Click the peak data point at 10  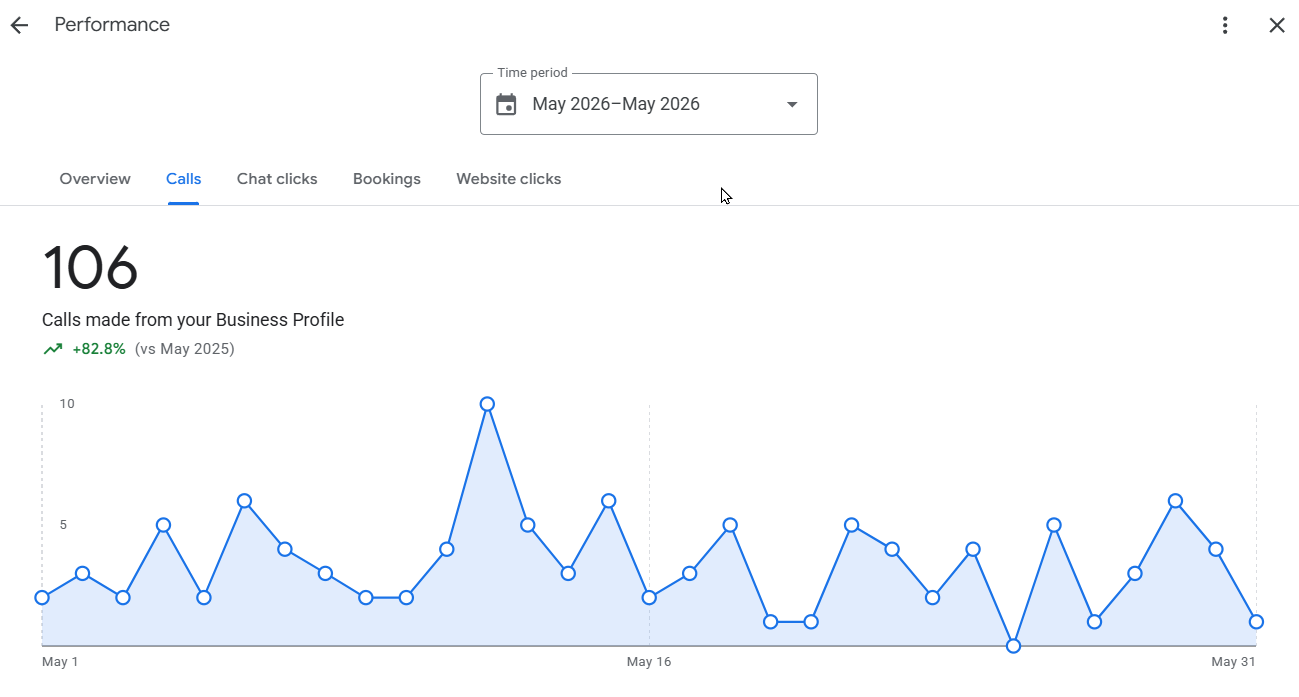point(487,404)
